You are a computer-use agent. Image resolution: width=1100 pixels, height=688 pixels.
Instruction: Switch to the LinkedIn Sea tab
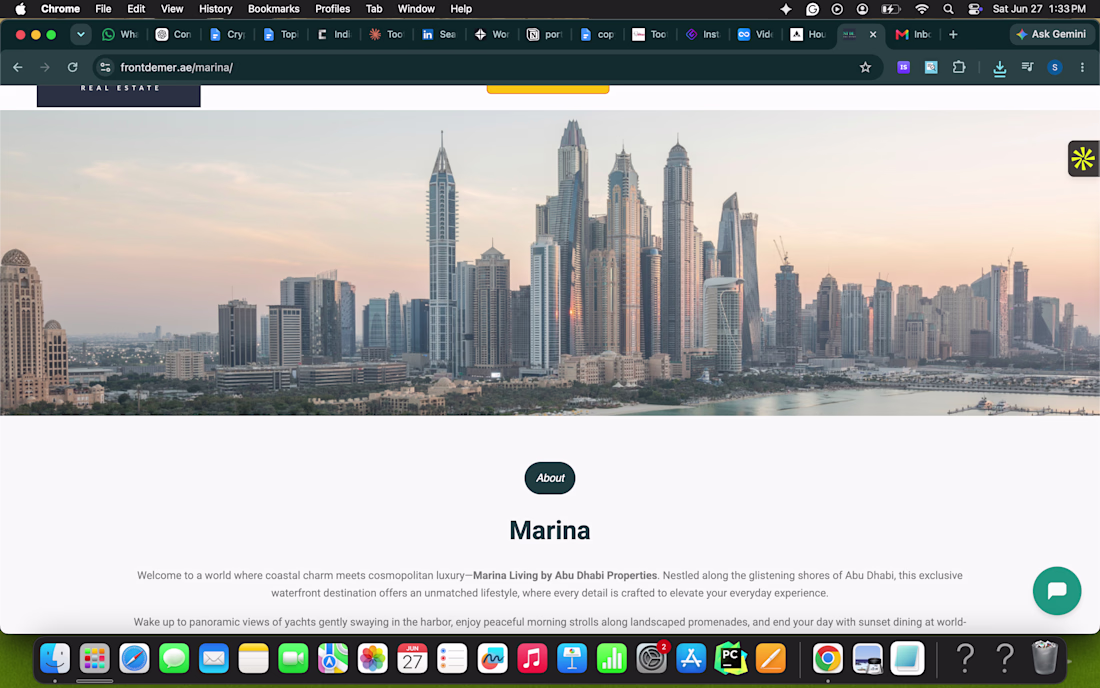[x=439, y=34]
